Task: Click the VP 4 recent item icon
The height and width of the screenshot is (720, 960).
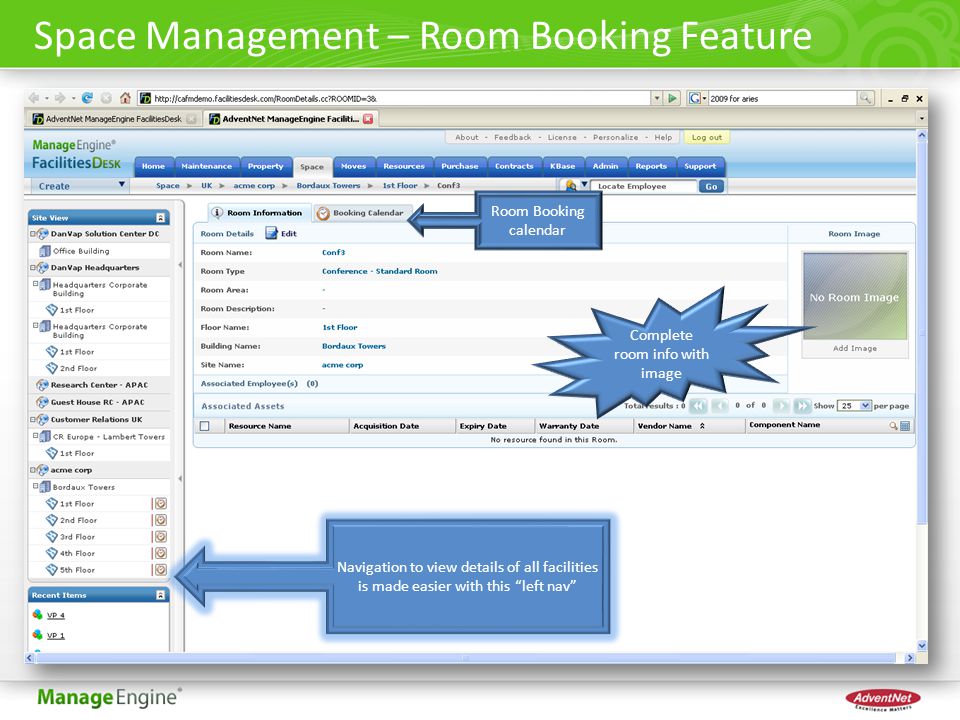Action: click(x=38, y=615)
